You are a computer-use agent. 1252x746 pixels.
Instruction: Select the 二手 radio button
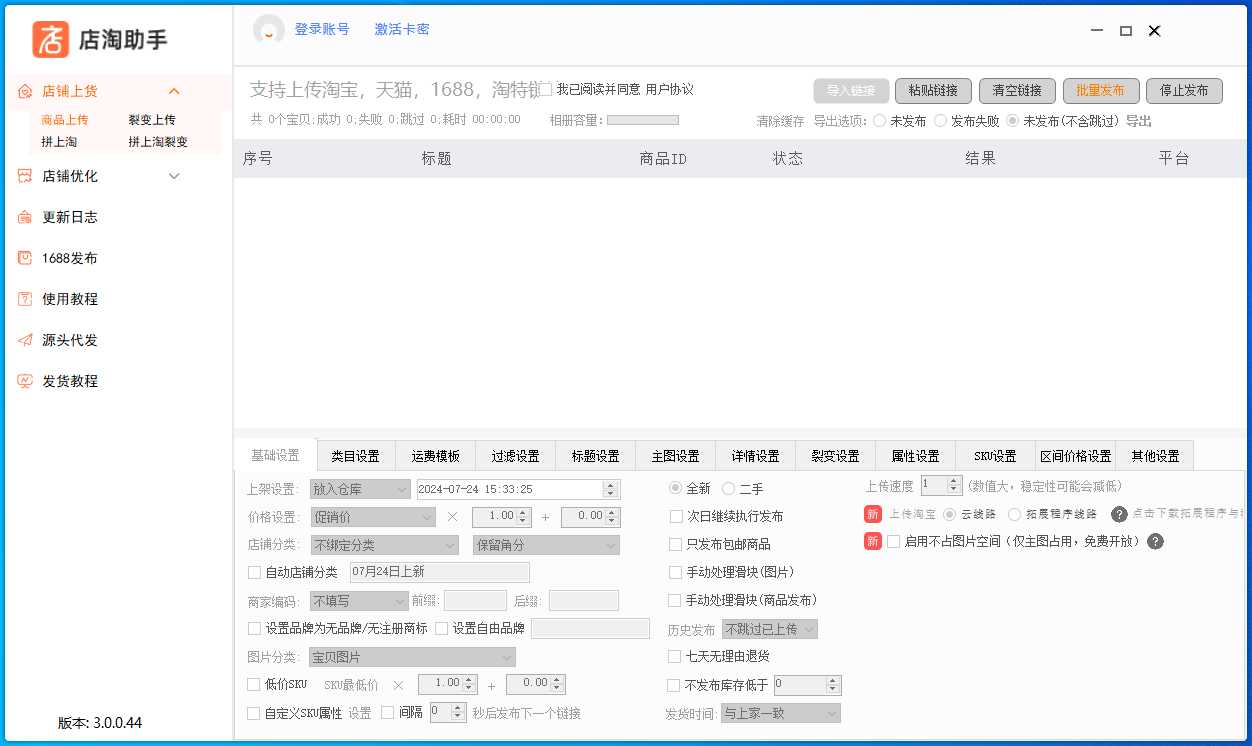click(x=728, y=489)
